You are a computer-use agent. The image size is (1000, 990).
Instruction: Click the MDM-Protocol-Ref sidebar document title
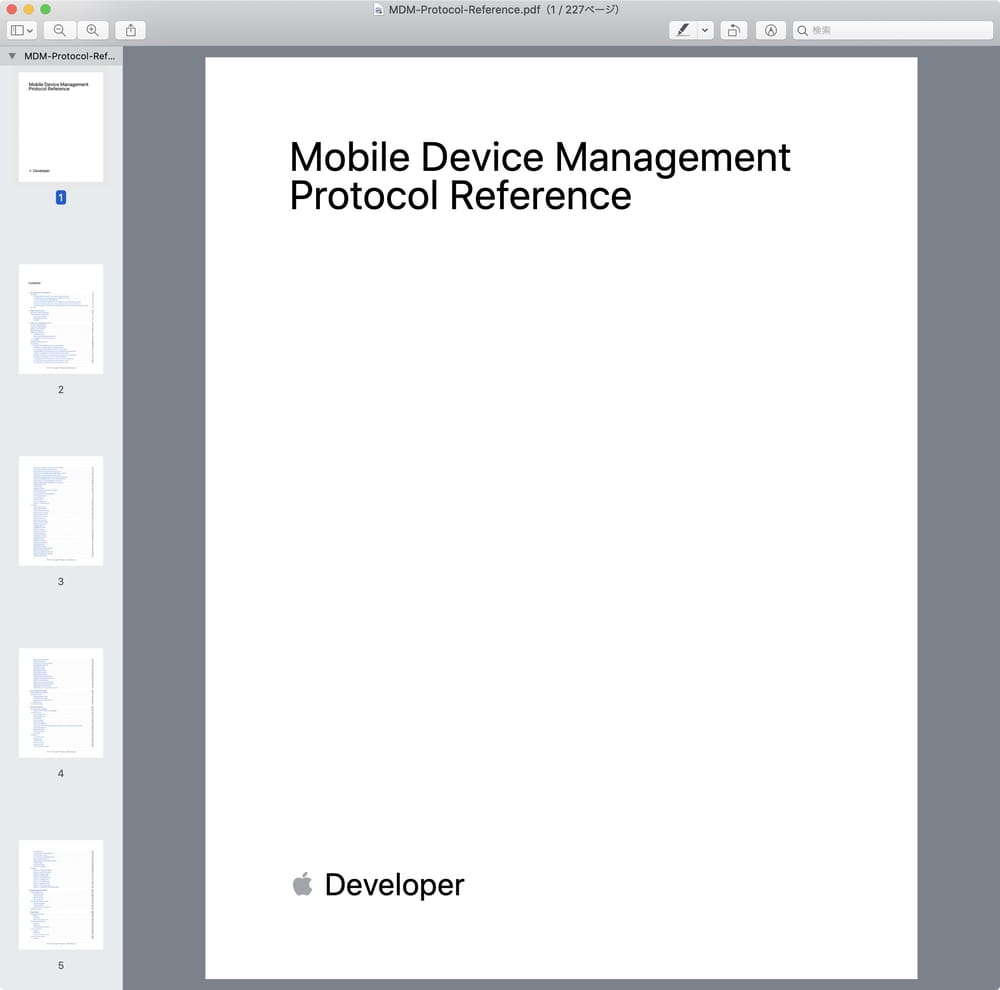click(x=70, y=56)
